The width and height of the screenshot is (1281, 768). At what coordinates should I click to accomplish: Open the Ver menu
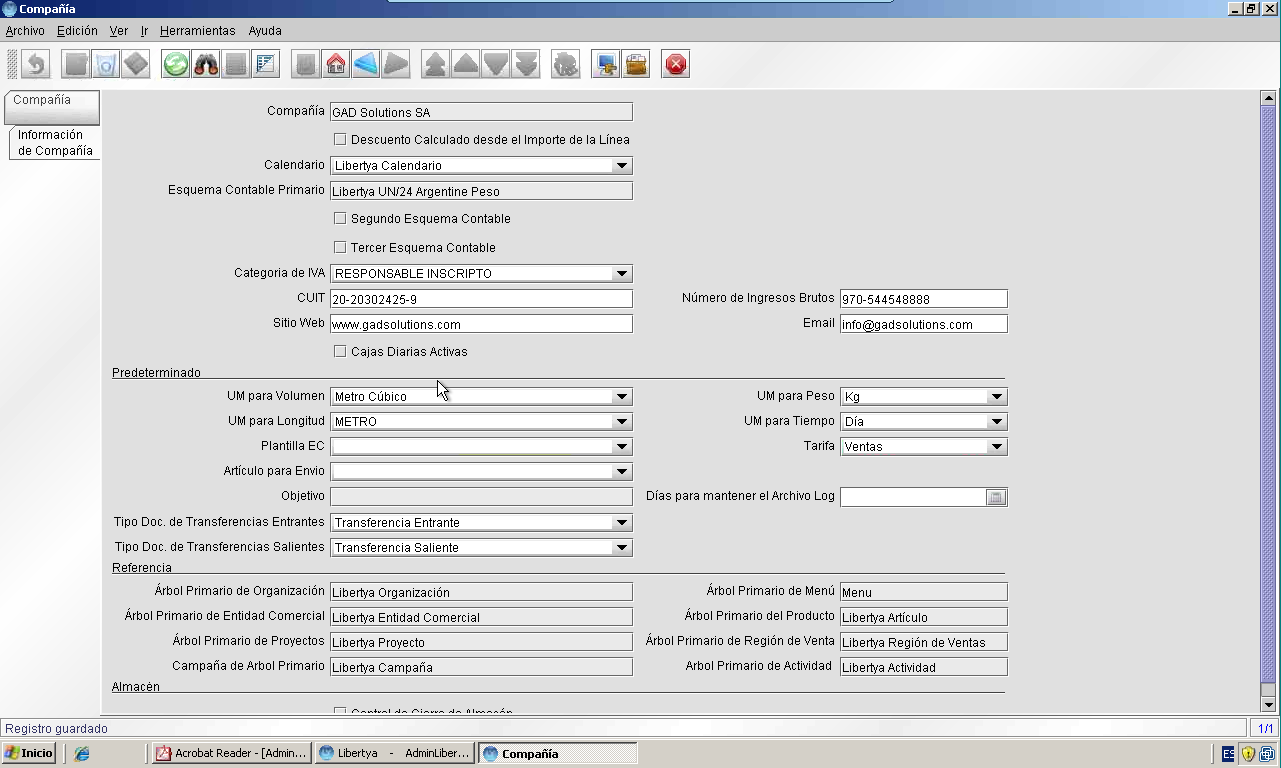point(119,31)
